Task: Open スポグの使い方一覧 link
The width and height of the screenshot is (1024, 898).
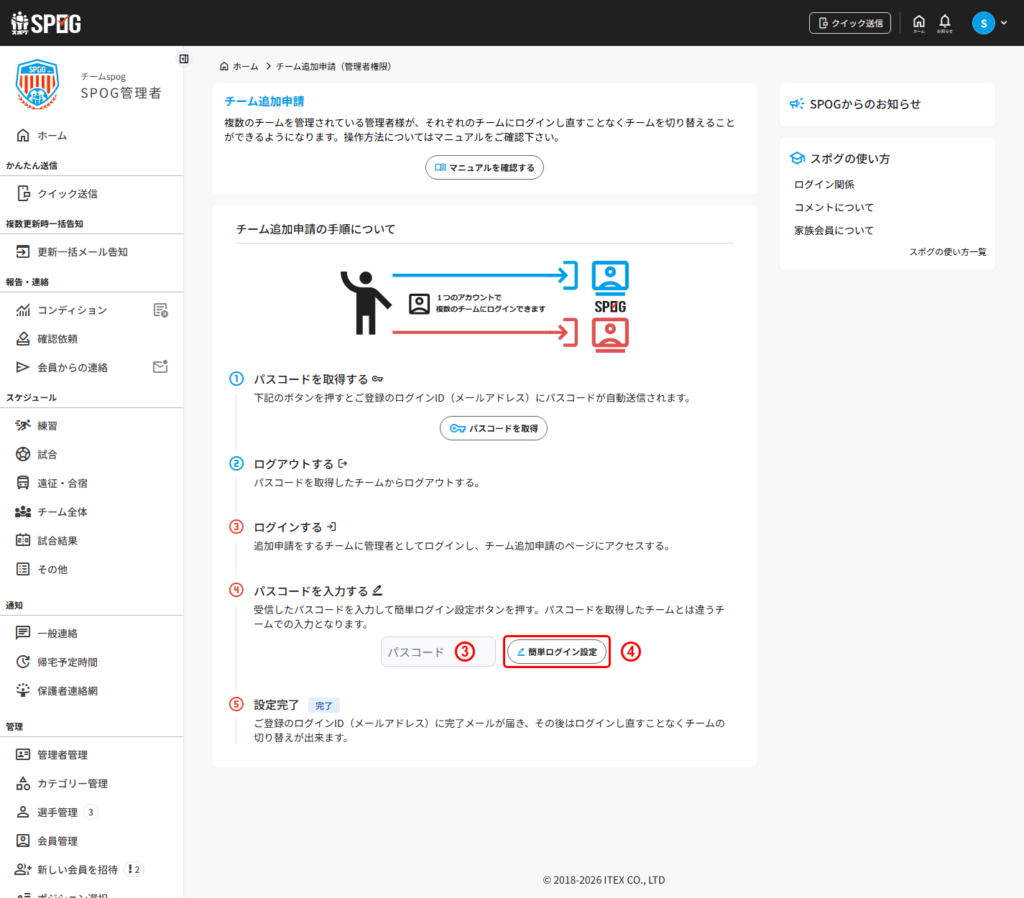Action: pos(948,252)
